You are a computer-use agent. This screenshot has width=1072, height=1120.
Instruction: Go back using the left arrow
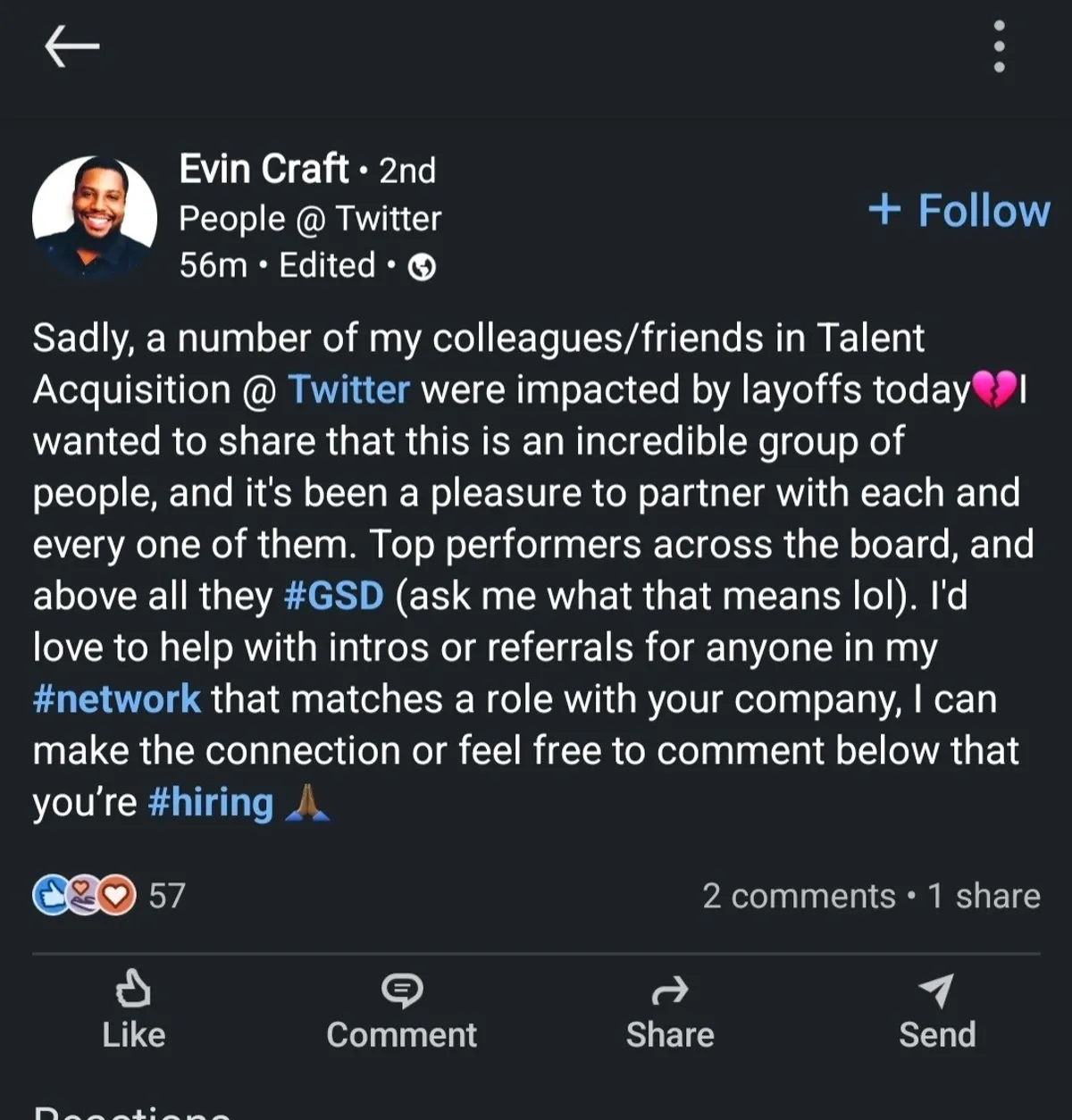tap(71, 46)
